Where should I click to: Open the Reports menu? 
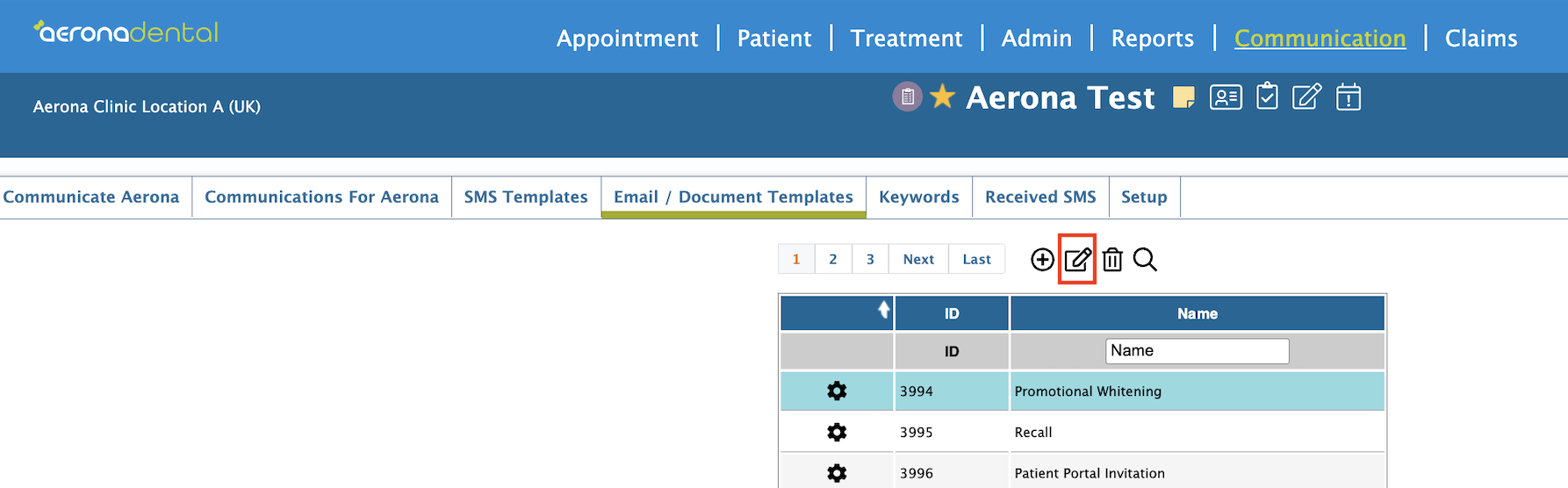(x=1152, y=39)
